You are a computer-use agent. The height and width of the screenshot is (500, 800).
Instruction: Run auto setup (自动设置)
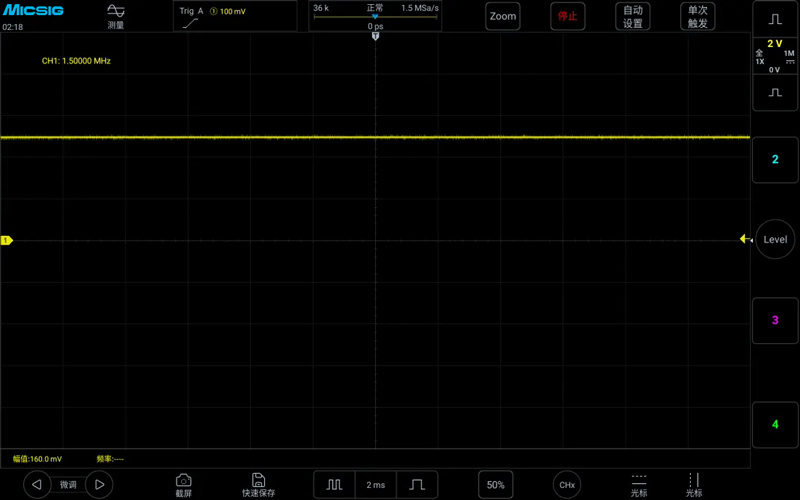[x=633, y=16]
